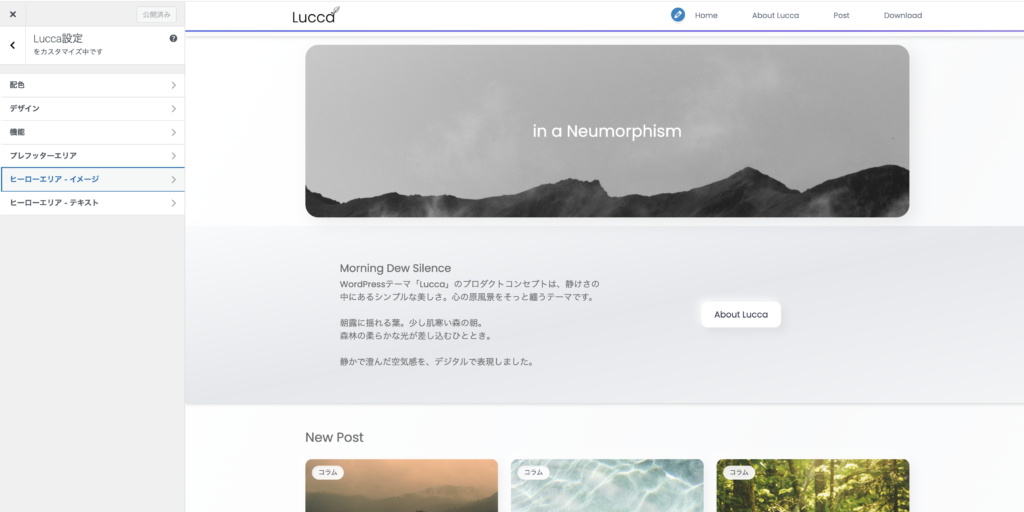The height and width of the screenshot is (512, 1024).
Task: Close the customizer with the X icon
Action: pyautogui.click(x=12, y=14)
